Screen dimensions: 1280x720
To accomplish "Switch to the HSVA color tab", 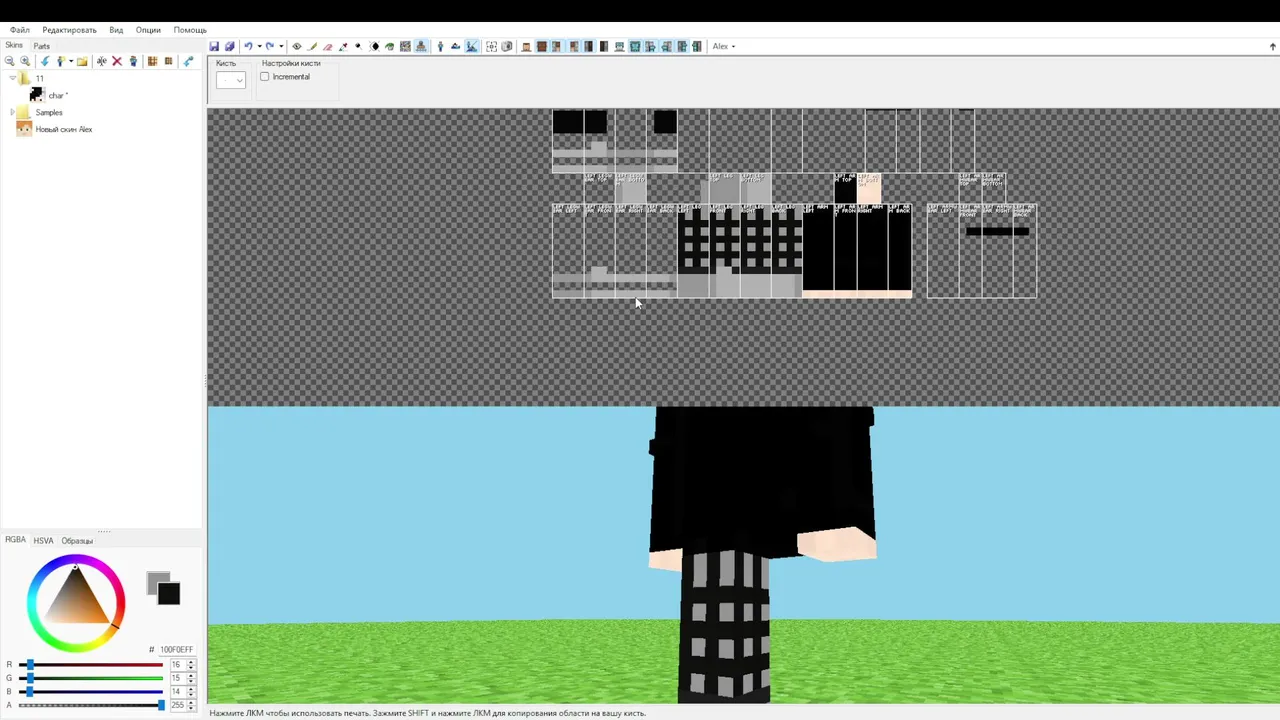I will click(x=43, y=541).
